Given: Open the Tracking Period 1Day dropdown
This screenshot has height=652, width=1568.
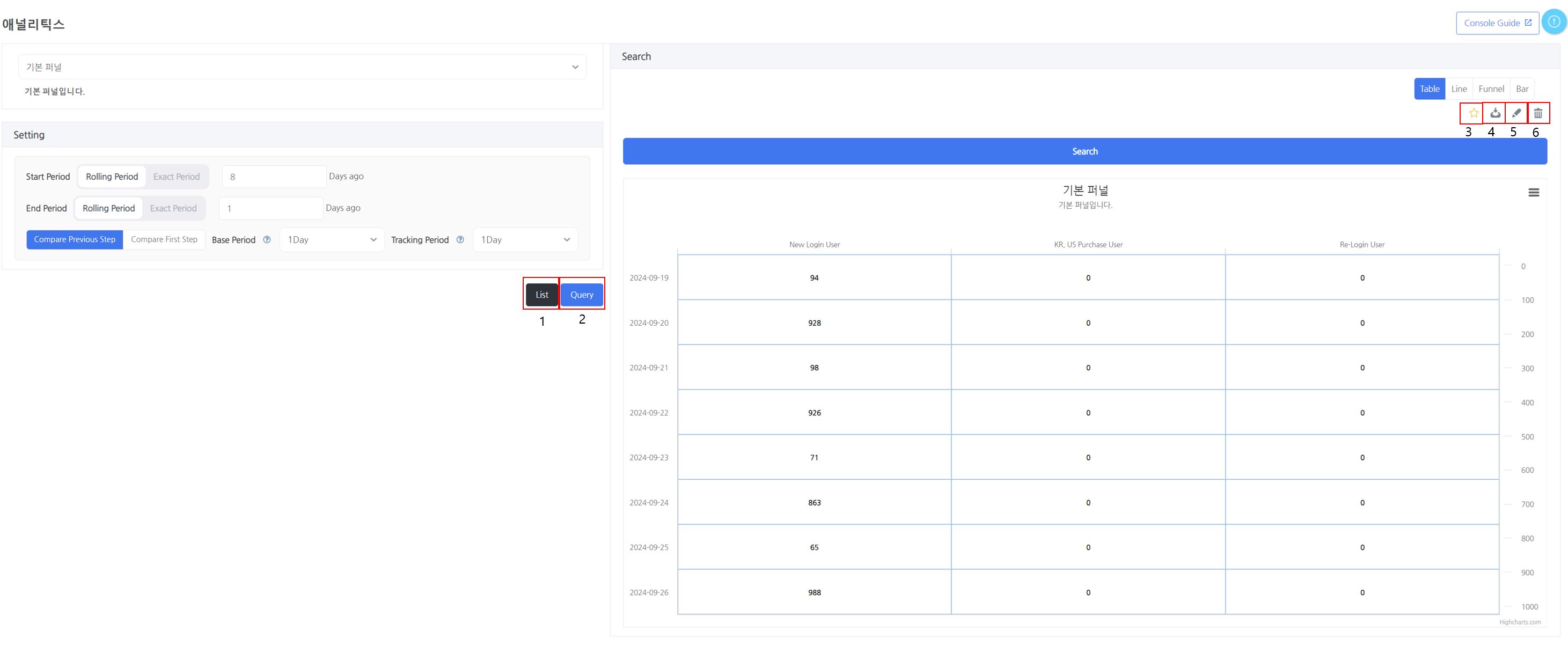Looking at the screenshot, I should click(525, 240).
